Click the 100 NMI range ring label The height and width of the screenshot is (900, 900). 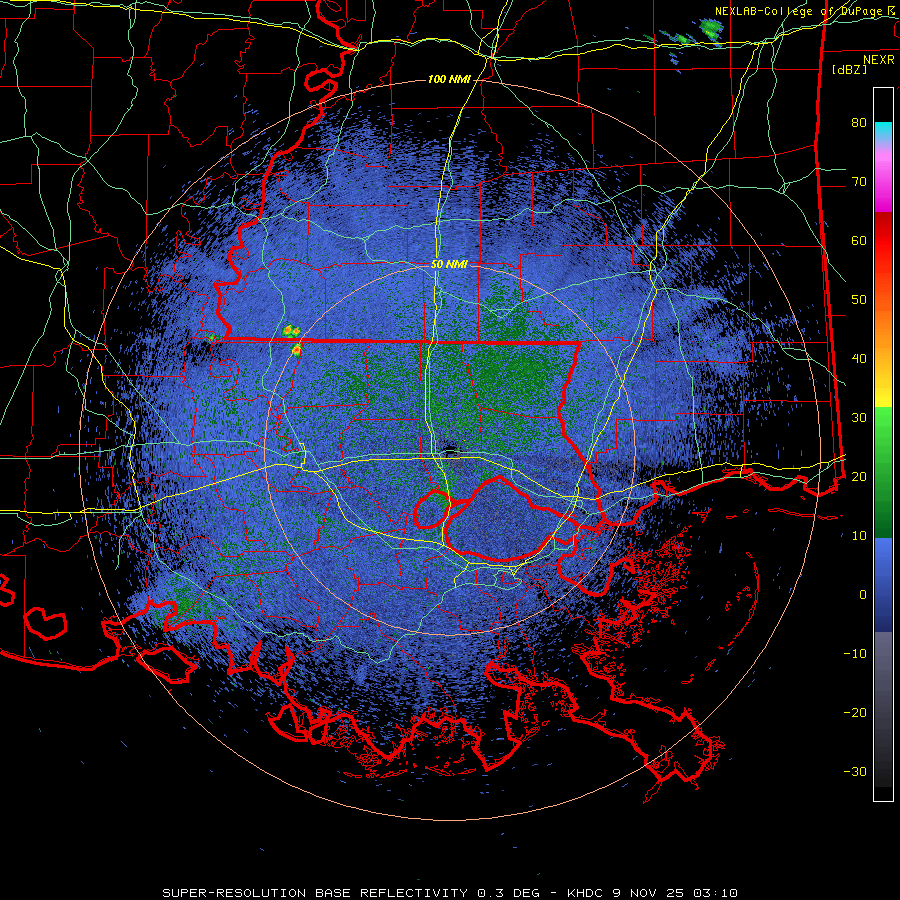[449, 79]
